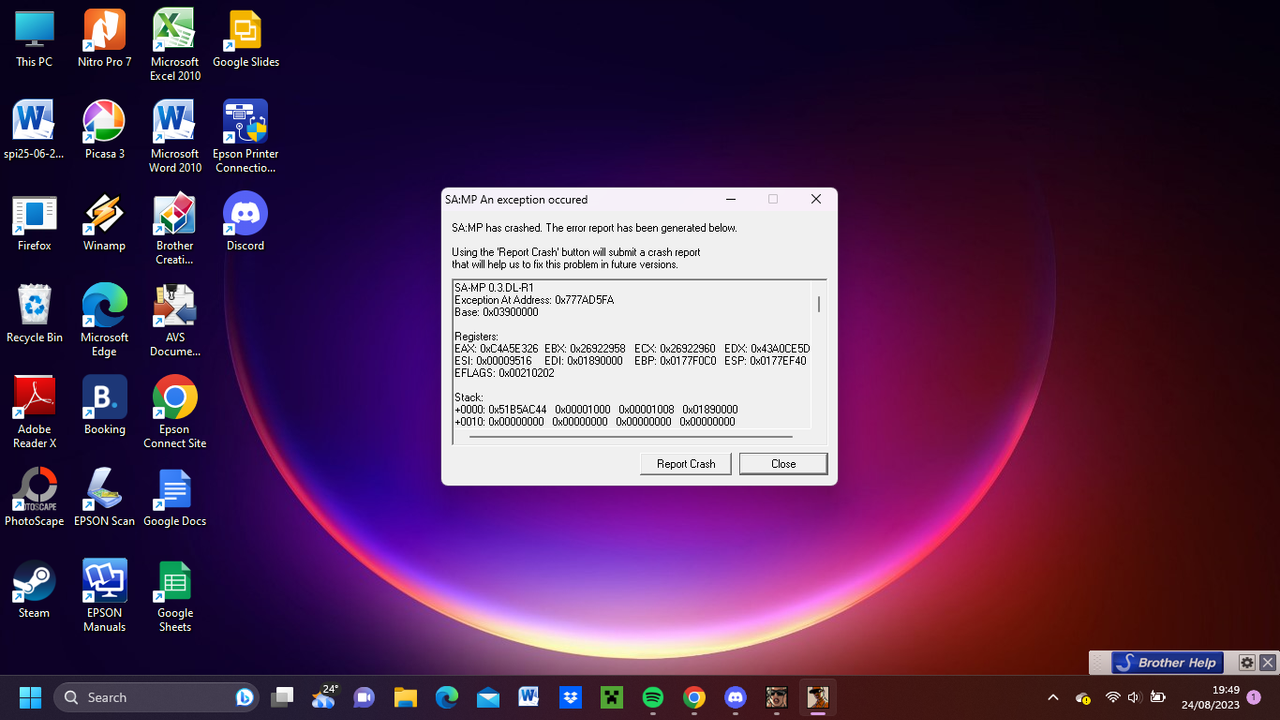The width and height of the screenshot is (1280, 720).
Task: Open Wi-Fi network settings in tray
Action: click(1113, 697)
